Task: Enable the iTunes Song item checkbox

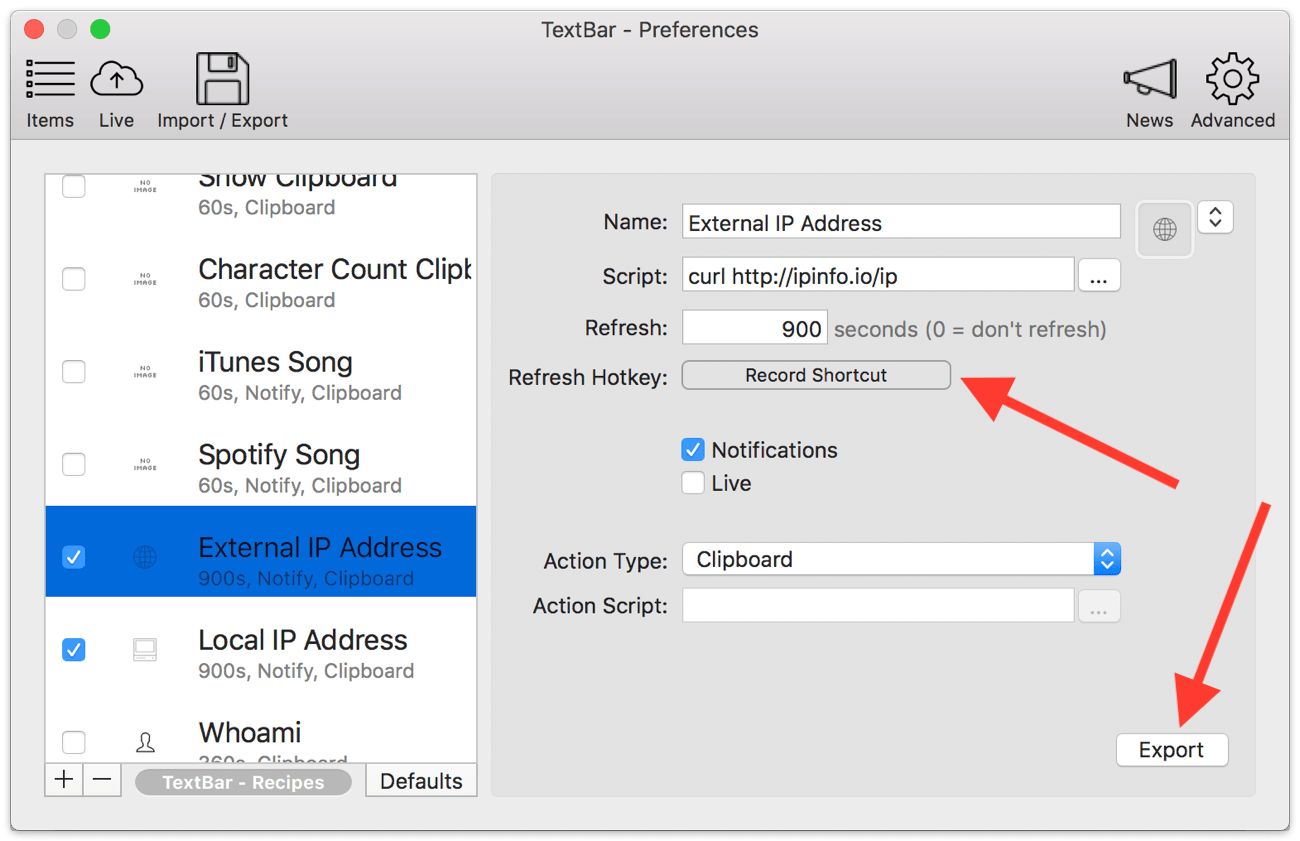Action: pyautogui.click(x=74, y=372)
